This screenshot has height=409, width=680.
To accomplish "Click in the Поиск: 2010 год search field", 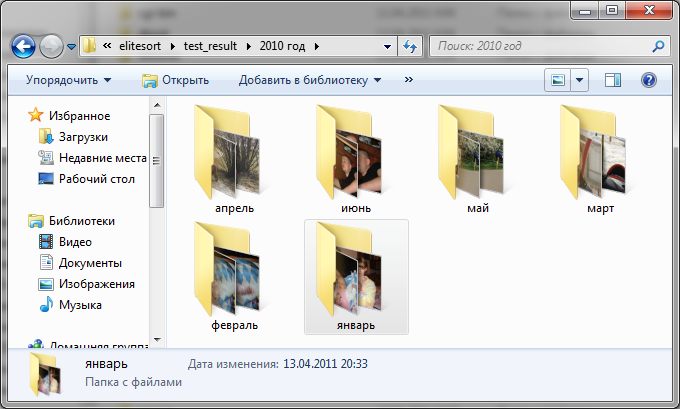I will [540, 46].
